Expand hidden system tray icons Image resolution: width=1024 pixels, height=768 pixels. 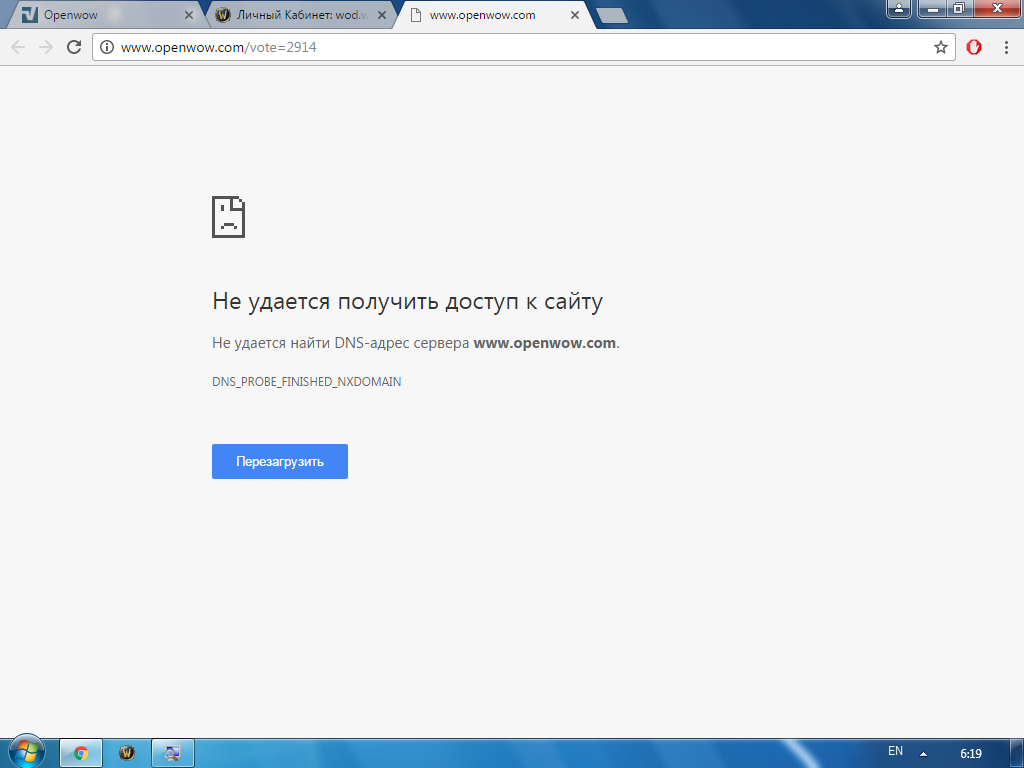coord(923,753)
